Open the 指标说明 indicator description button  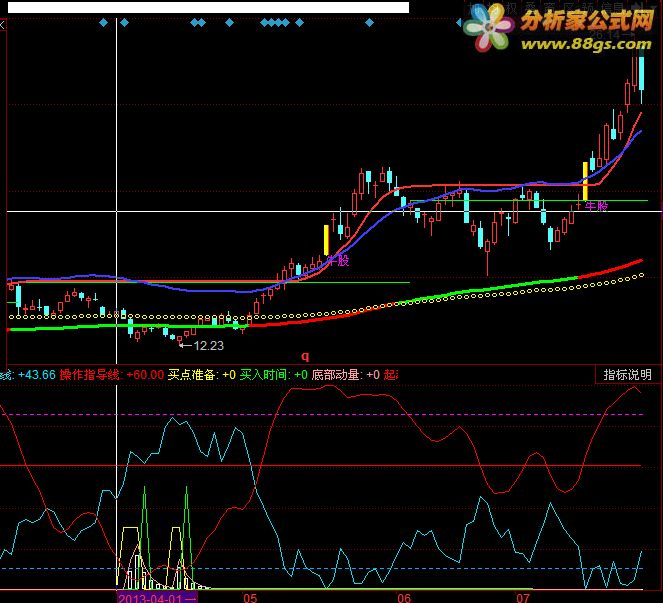pyautogui.click(x=627, y=375)
